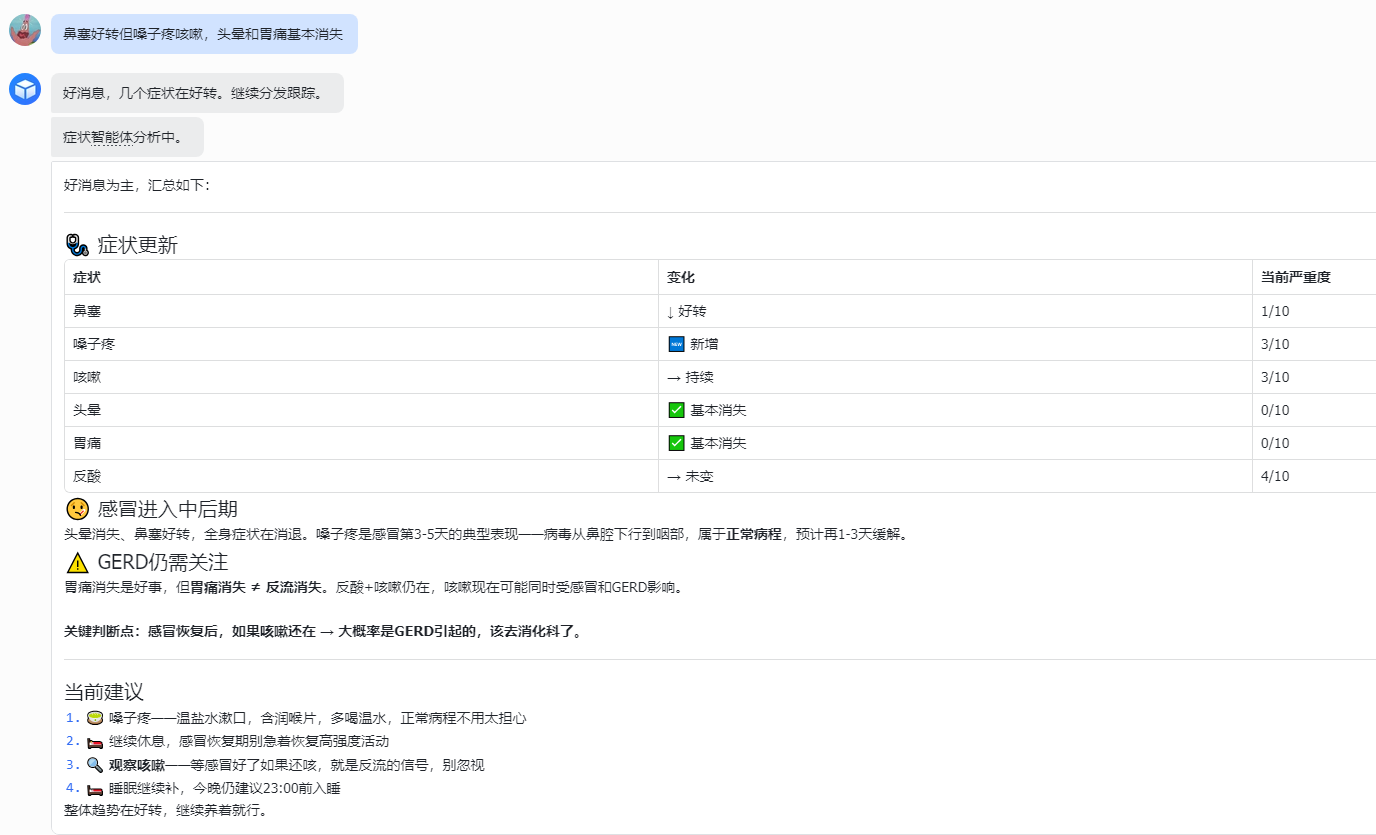
Task: Click the 变化 column header
Action: click(955, 277)
